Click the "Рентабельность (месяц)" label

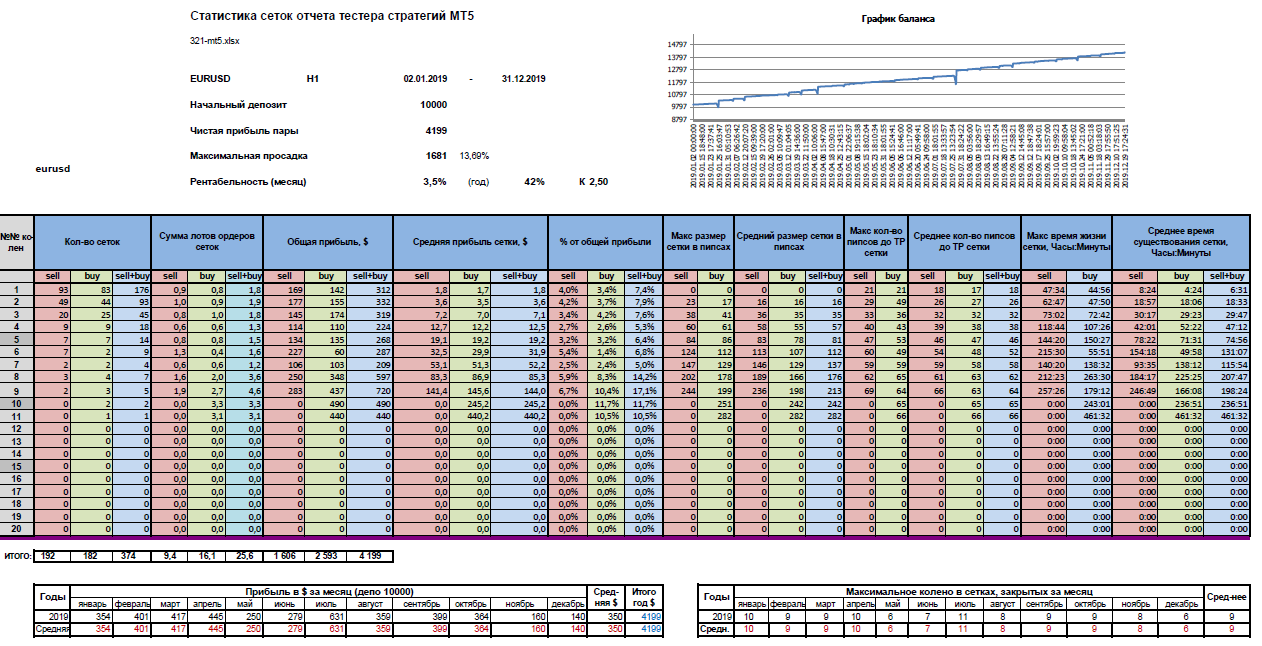click(247, 182)
